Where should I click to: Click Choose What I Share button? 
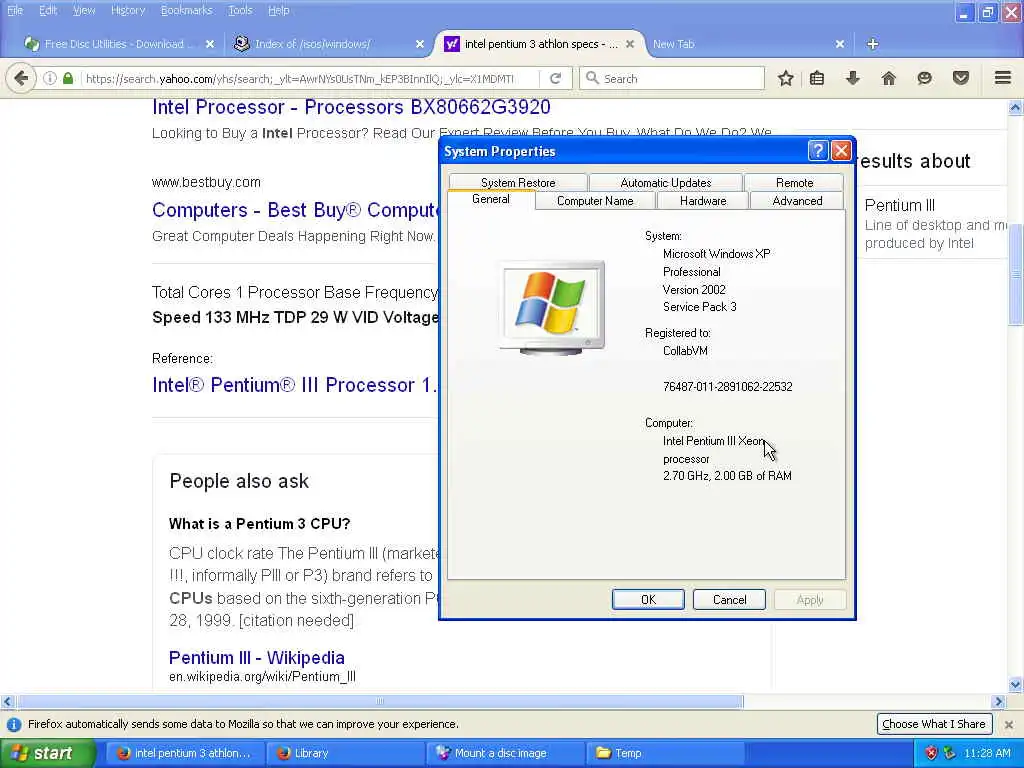tap(933, 724)
